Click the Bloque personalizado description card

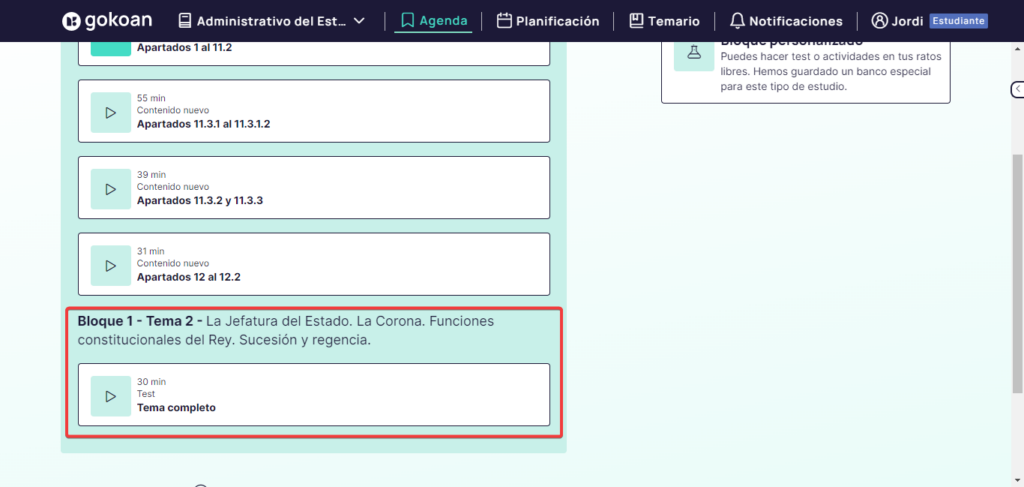830,70
